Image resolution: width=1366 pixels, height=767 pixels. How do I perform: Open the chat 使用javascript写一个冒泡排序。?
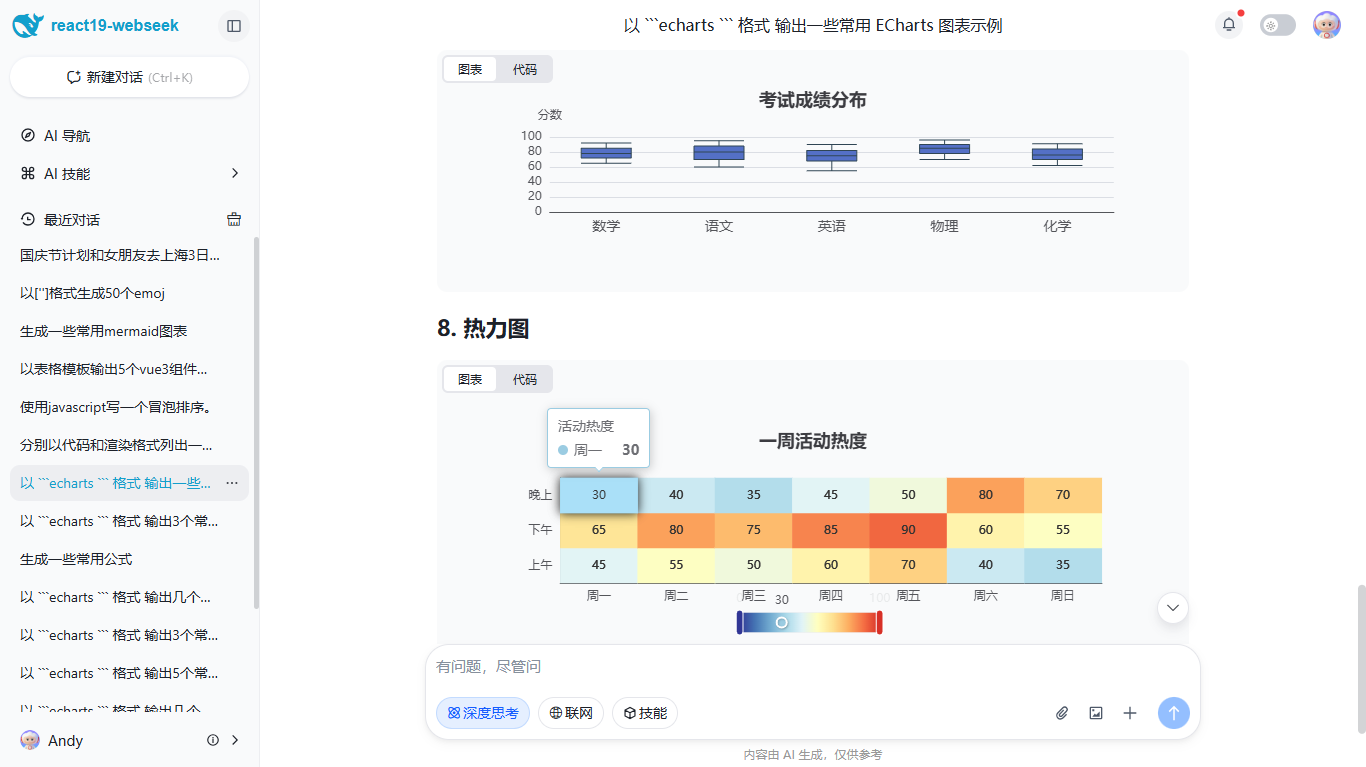[x=130, y=407]
